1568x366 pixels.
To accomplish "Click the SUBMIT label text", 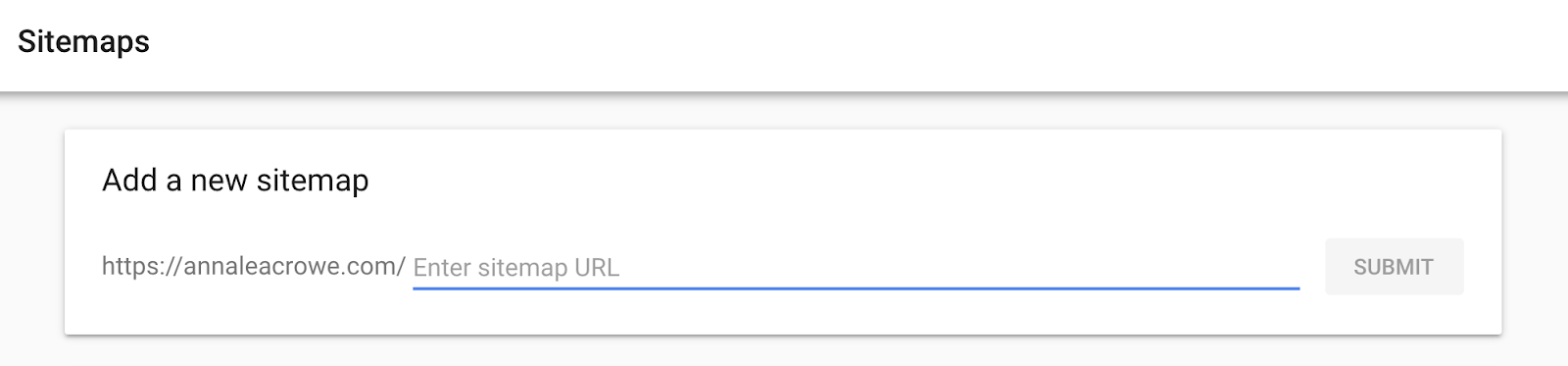I will (1394, 267).
